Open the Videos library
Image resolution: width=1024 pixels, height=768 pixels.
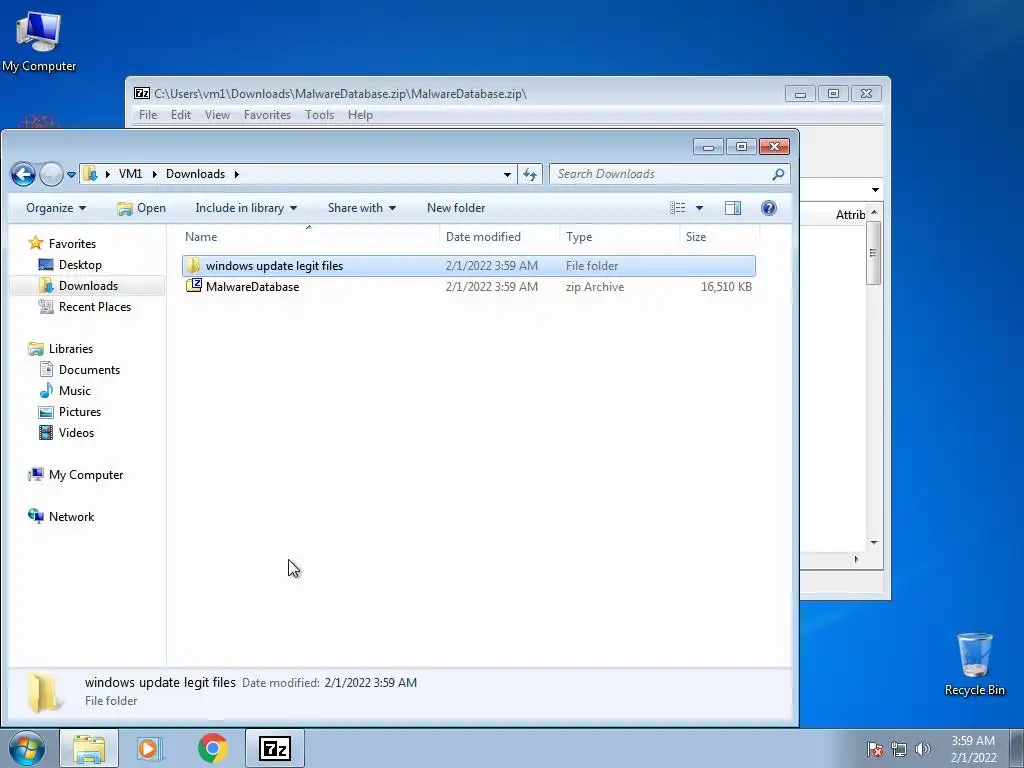tap(76, 432)
